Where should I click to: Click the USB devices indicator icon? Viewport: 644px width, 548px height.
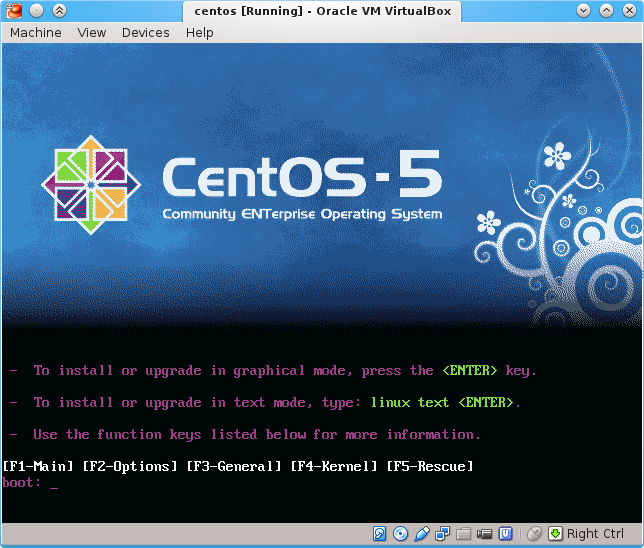click(422, 534)
